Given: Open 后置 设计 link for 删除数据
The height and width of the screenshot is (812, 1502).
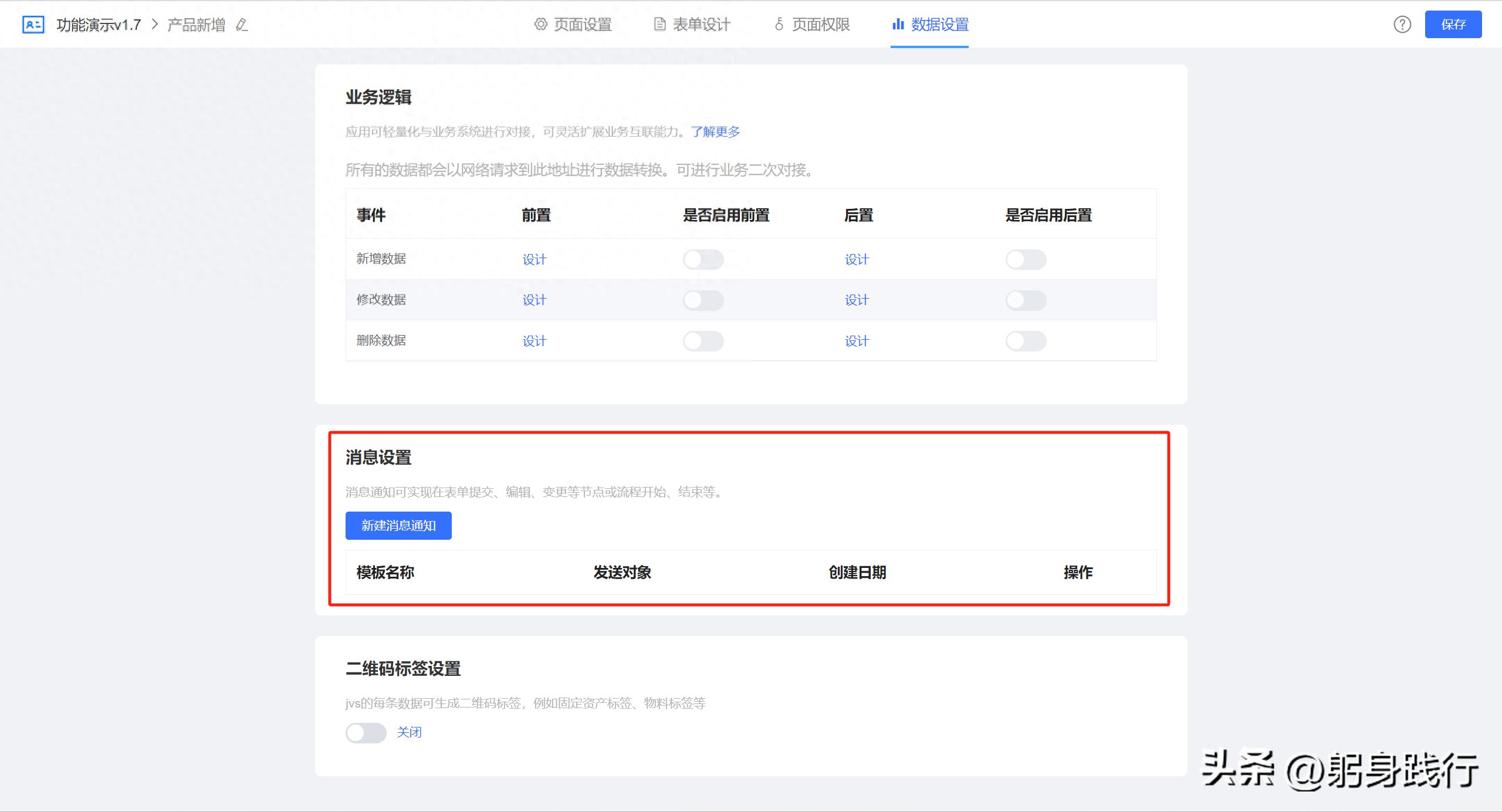Looking at the screenshot, I should pyautogui.click(x=857, y=341).
